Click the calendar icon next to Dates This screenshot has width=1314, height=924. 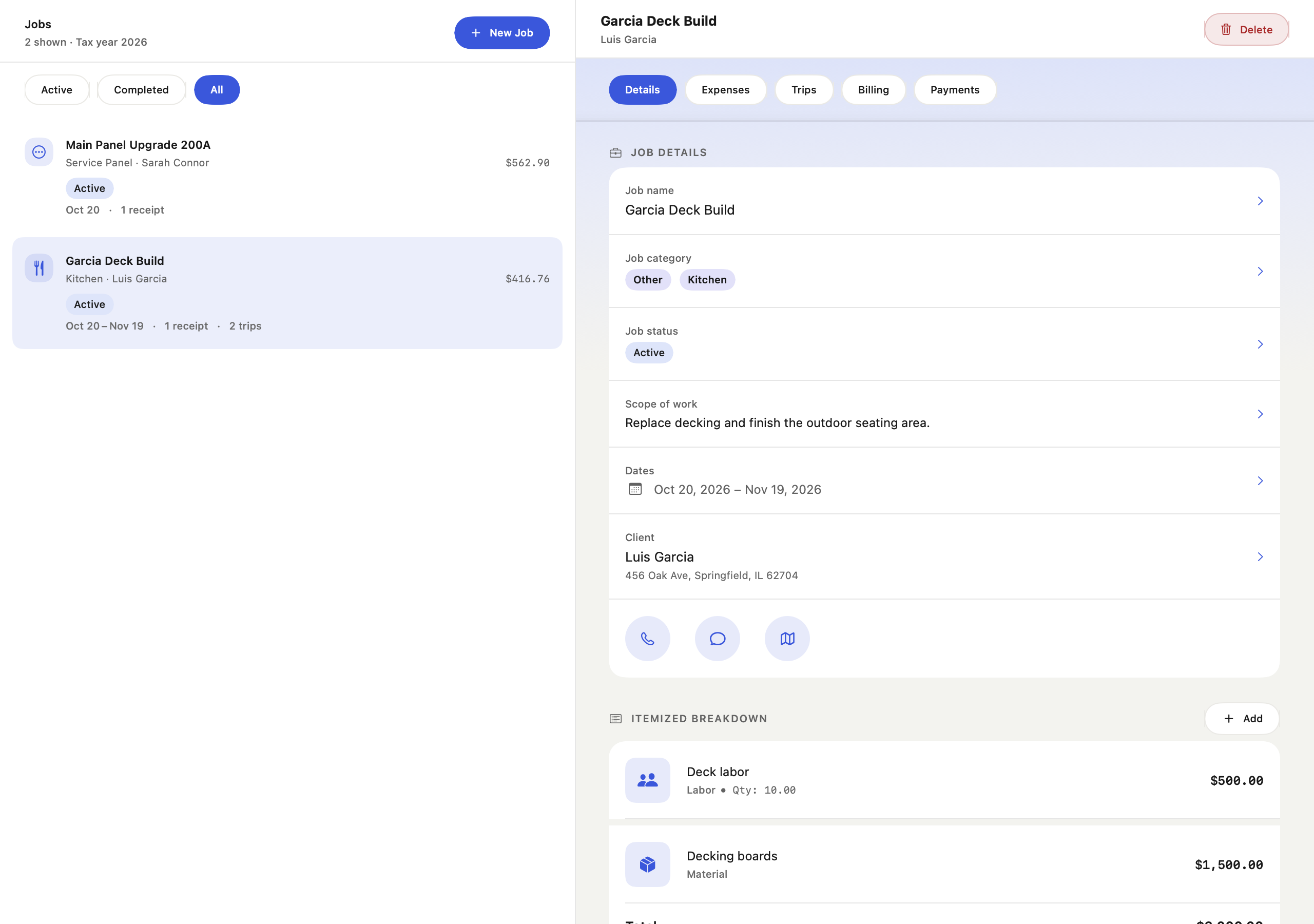[x=635, y=489]
